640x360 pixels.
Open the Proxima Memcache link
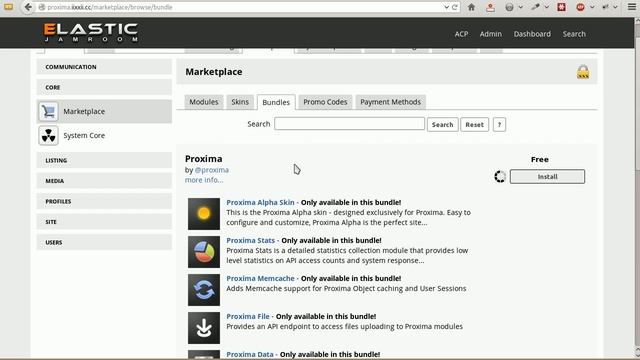point(260,278)
